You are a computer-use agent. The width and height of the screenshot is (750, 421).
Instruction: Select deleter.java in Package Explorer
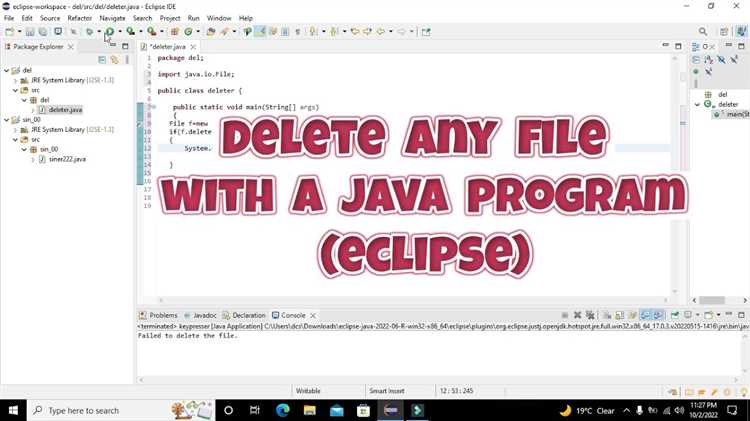click(66, 110)
